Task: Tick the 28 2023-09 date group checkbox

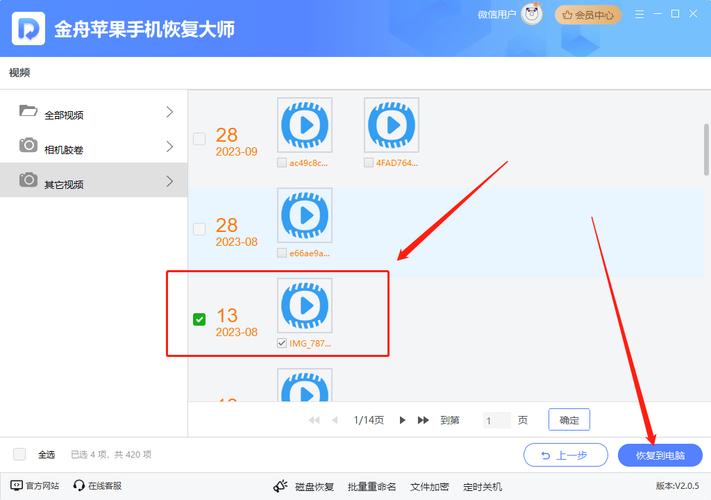Action: pos(199,139)
